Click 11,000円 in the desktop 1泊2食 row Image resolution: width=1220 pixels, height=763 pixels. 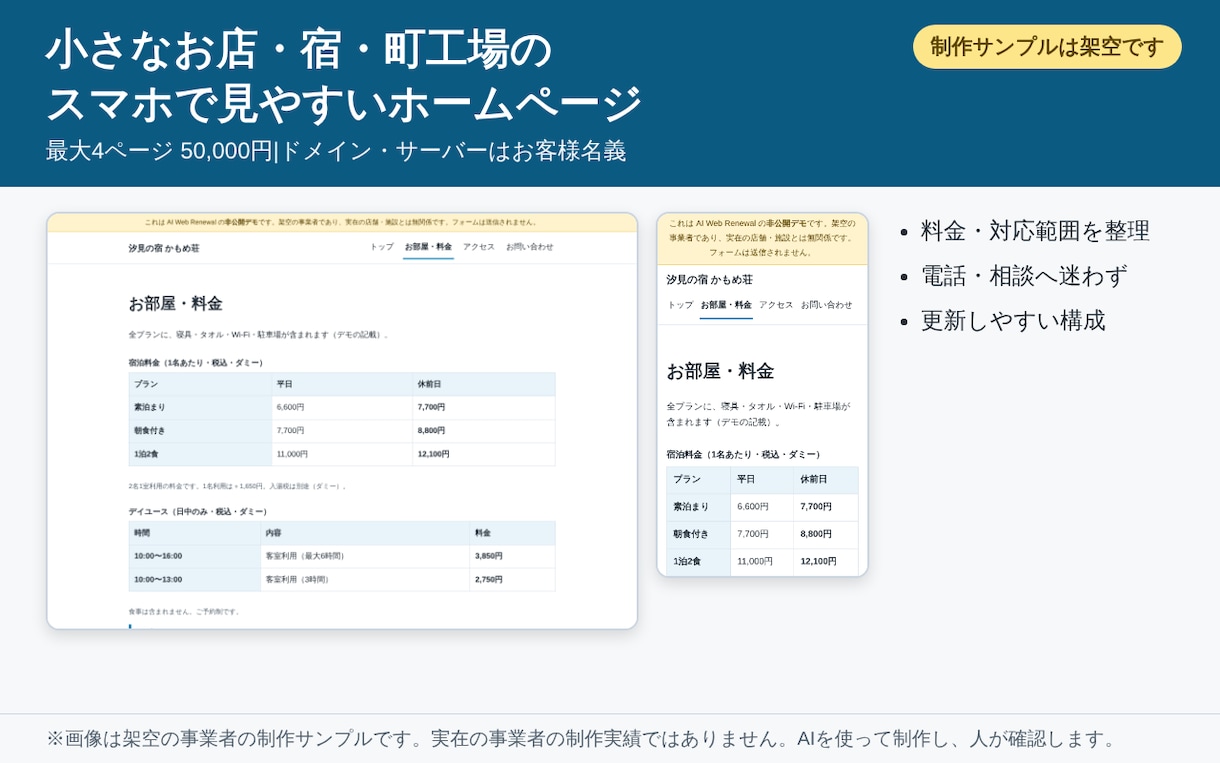click(x=292, y=454)
